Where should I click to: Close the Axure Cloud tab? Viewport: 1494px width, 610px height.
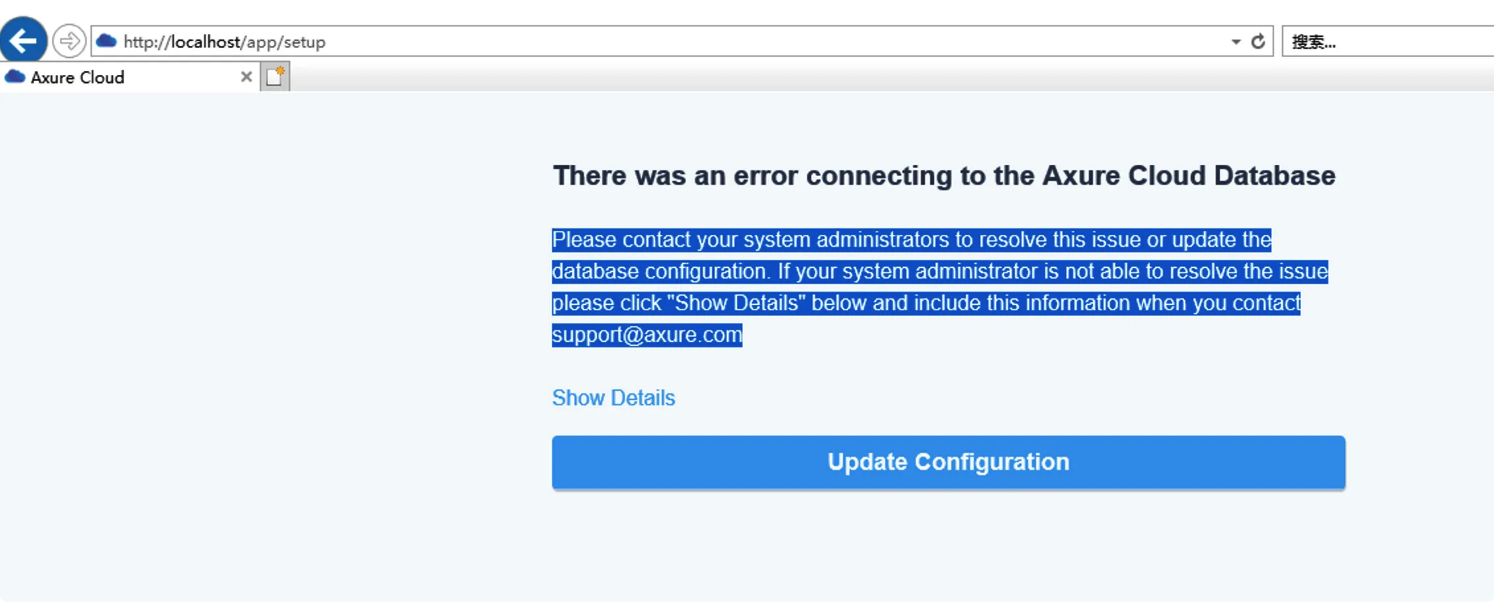(x=246, y=77)
